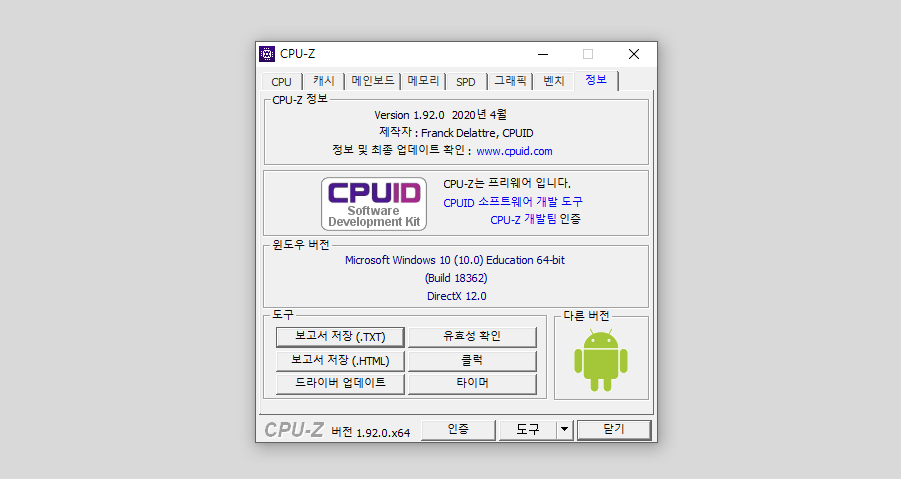Image resolution: width=901 pixels, height=479 pixels.
Task: Click the Franck Delattre, CPUID author text
Action: click(x=477, y=133)
